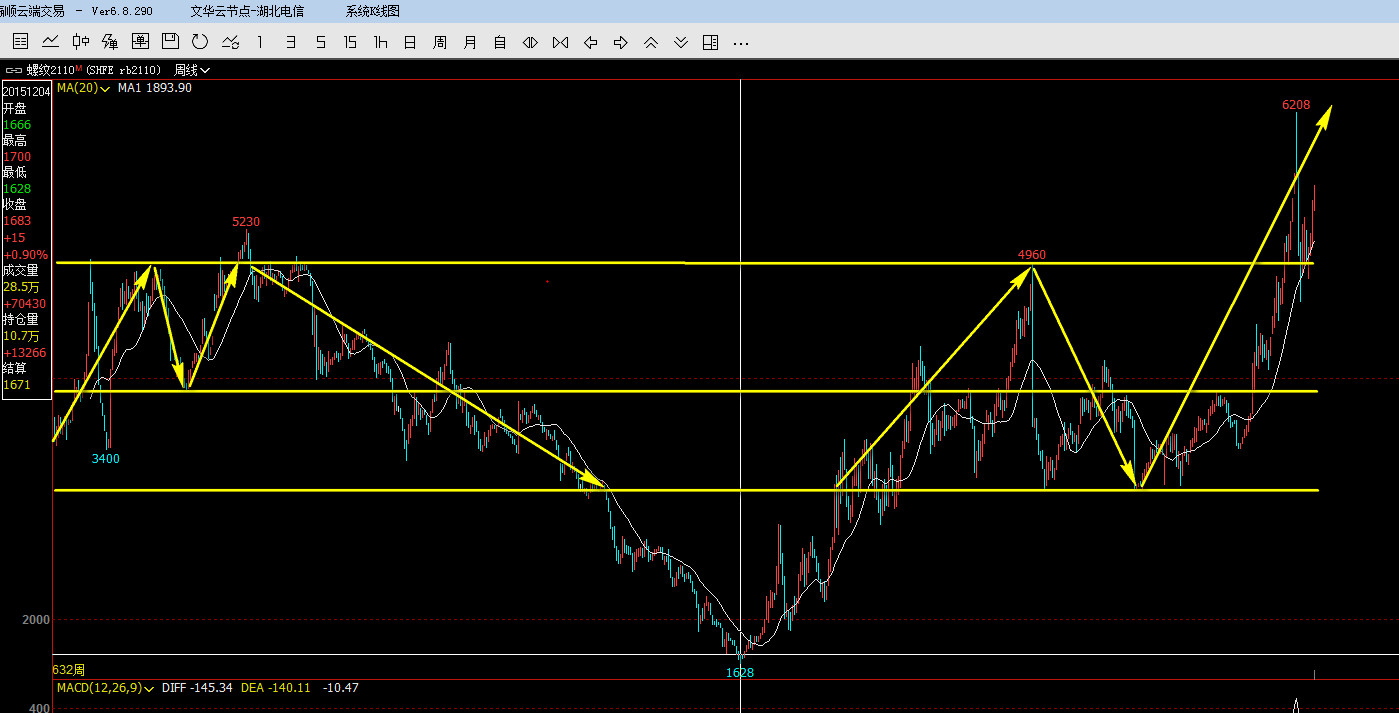Toggle the chain link icon beside 螺纹2110
The image size is (1399, 713).
click(14, 70)
